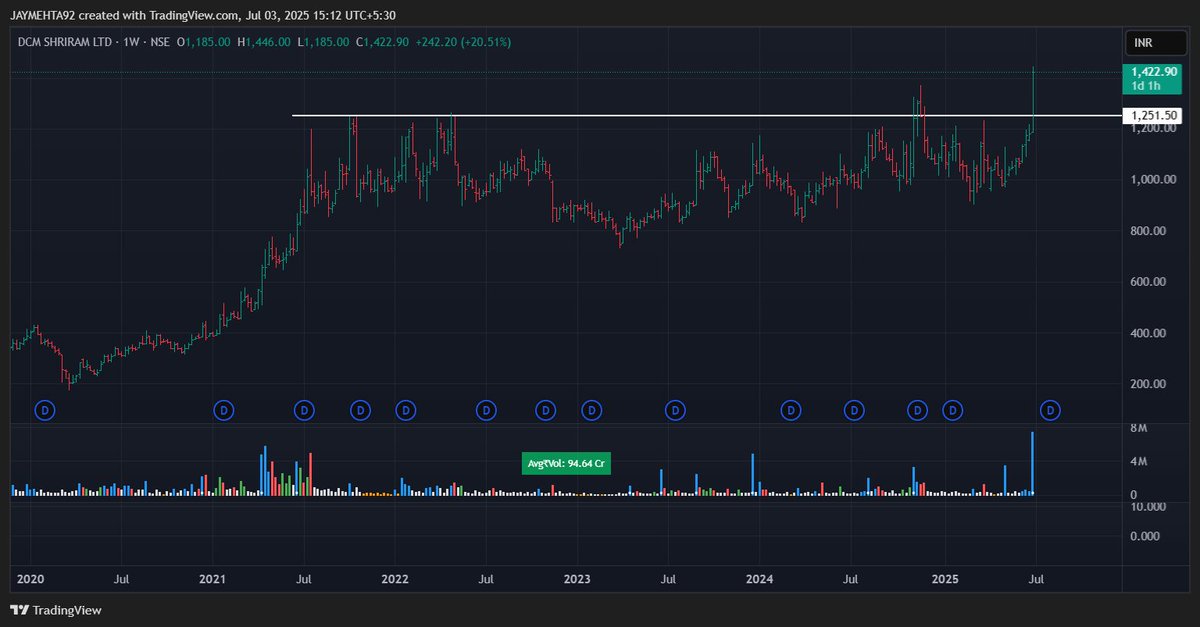Click the green 1,422.90 current price label

click(x=1153, y=72)
